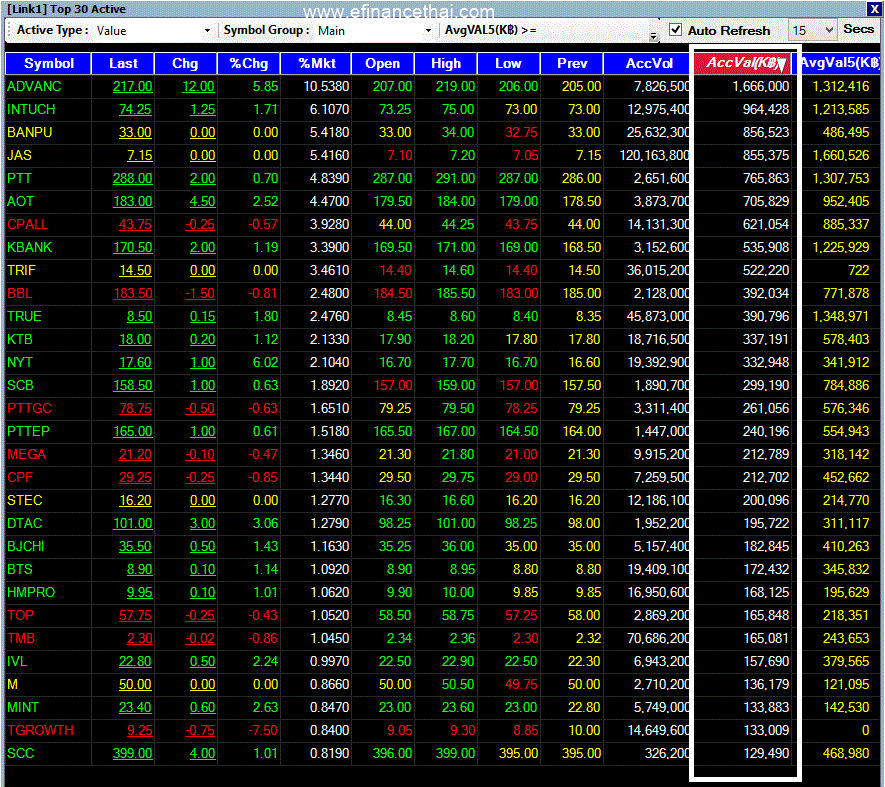The height and width of the screenshot is (787, 885).
Task: Select the SCB symbol
Action: [x=20, y=386]
